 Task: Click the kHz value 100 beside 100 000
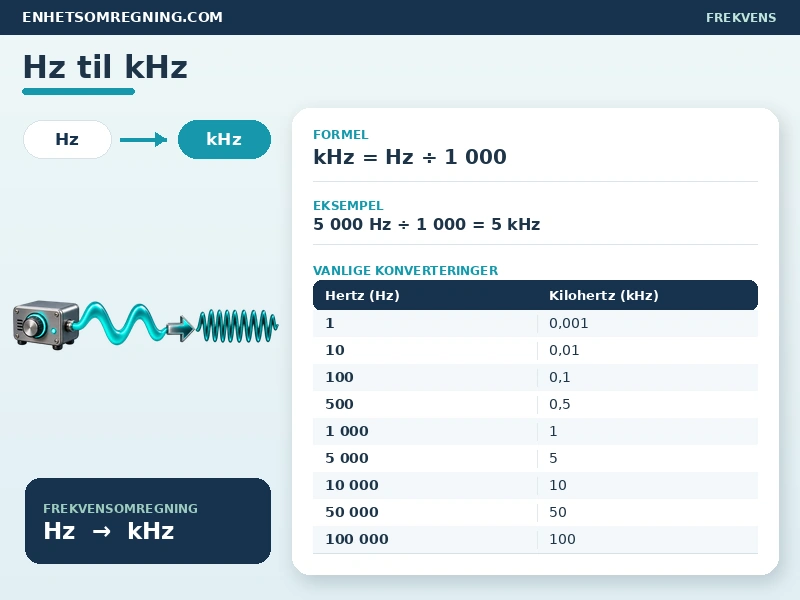(x=562, y=540)
